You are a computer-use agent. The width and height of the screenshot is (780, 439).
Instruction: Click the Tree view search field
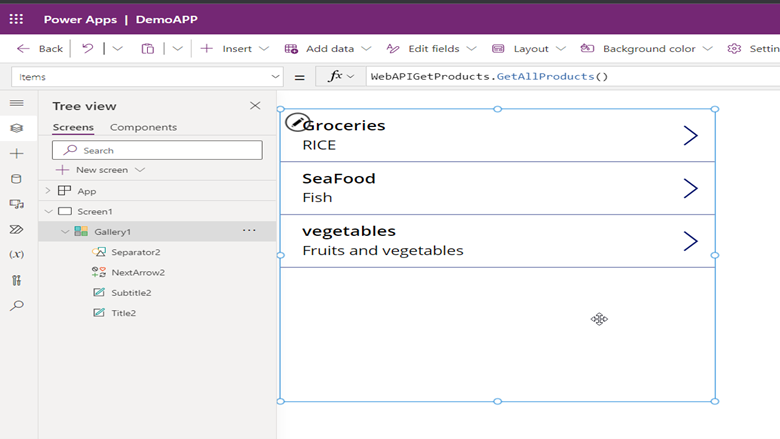point(157,150)
